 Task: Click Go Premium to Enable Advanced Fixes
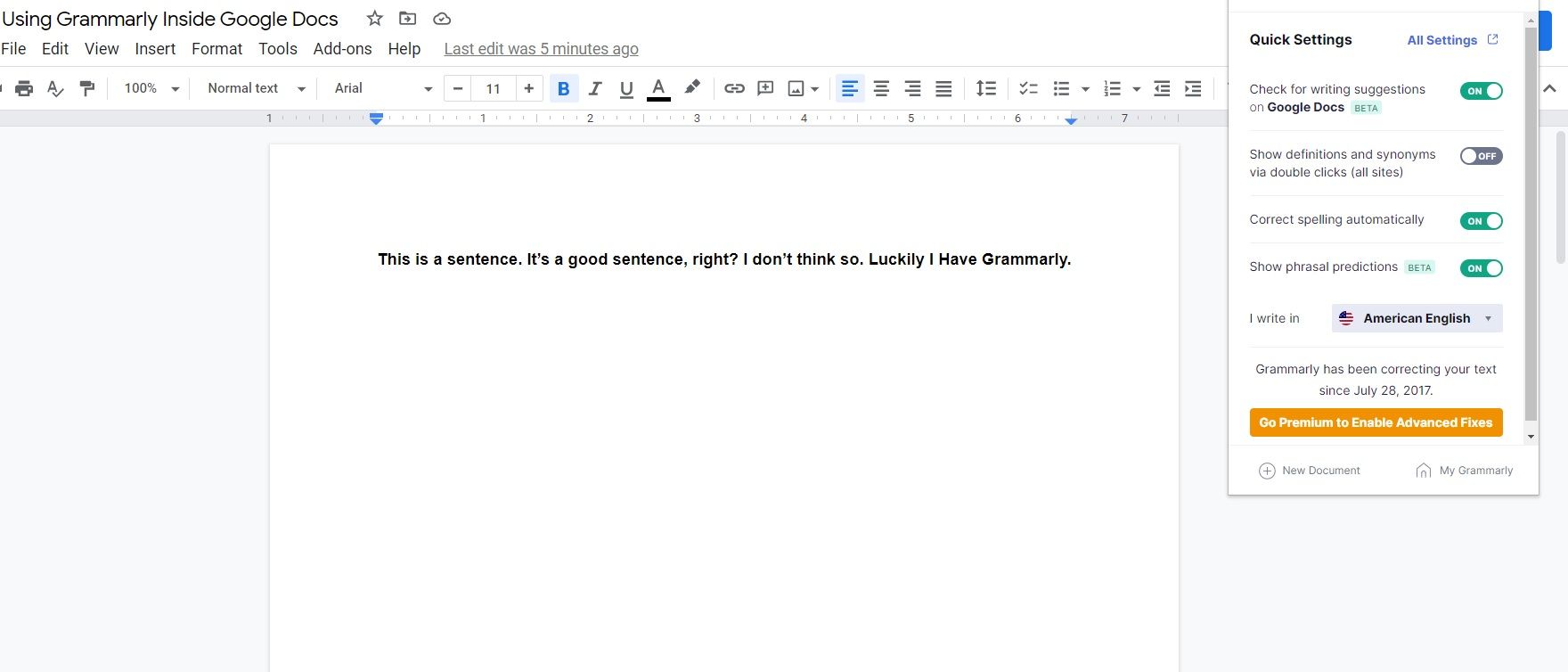[x=1376, y=422]
